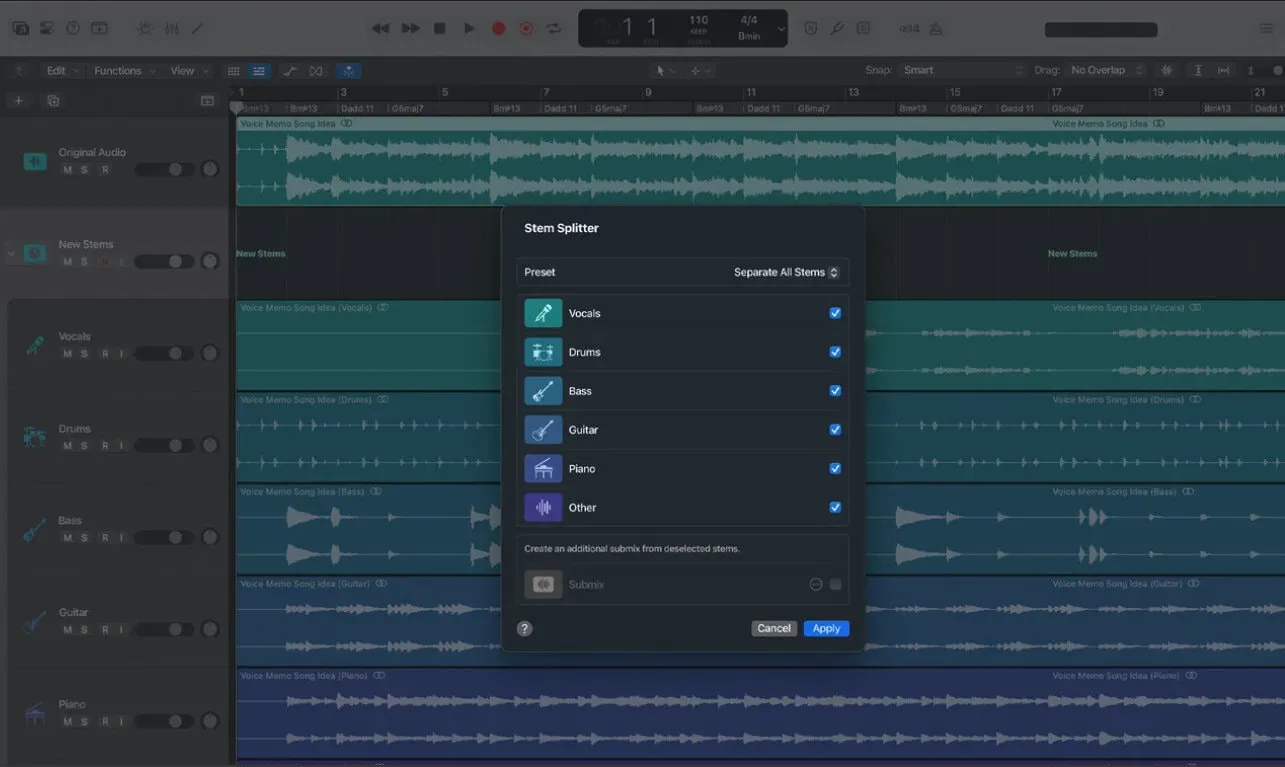The image size is (1285, 767).
Task: Open Smart Controls dial icon
Action: [x=146, y=28]
